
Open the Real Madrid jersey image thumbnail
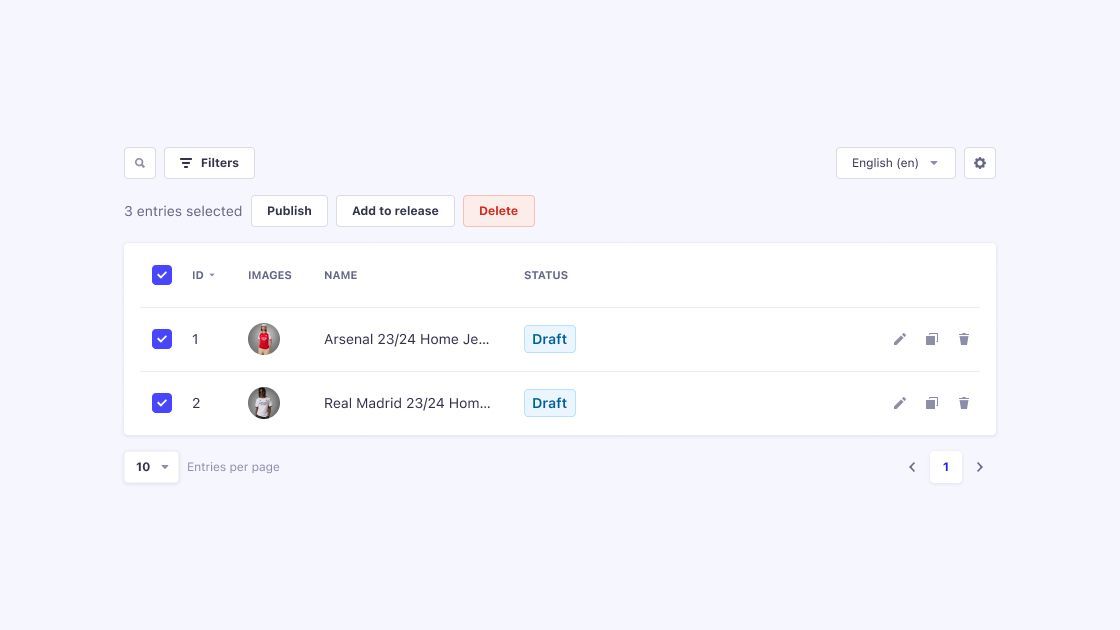(x=264, y=403)
